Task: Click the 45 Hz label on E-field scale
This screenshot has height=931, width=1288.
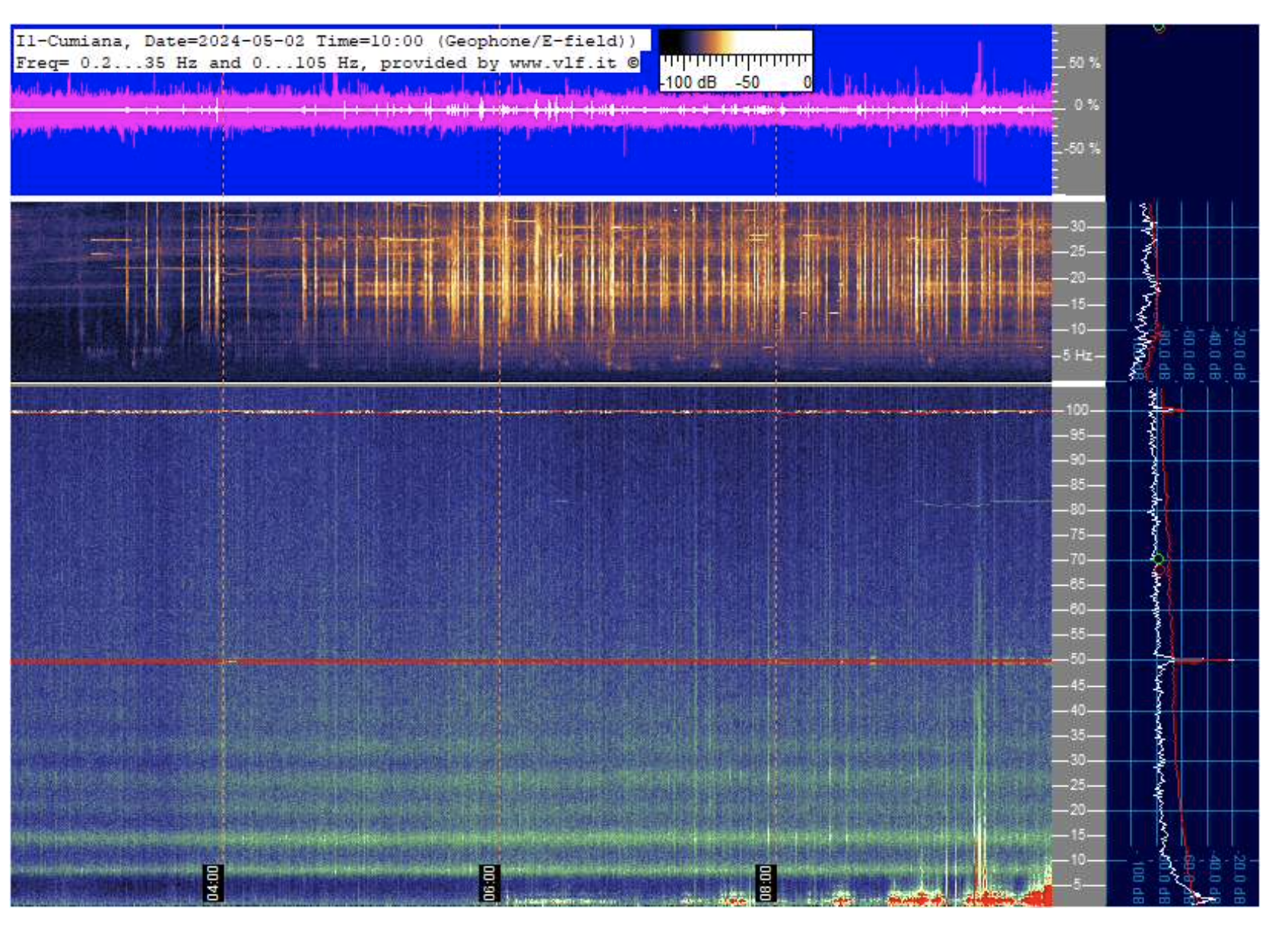Action: click(1077, 686)
